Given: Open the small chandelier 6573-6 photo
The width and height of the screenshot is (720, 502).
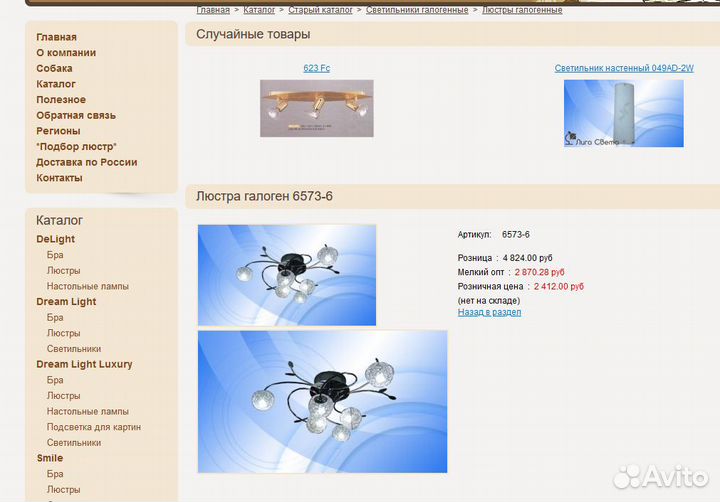Looking at the screenshot, I should click(287, 274).
